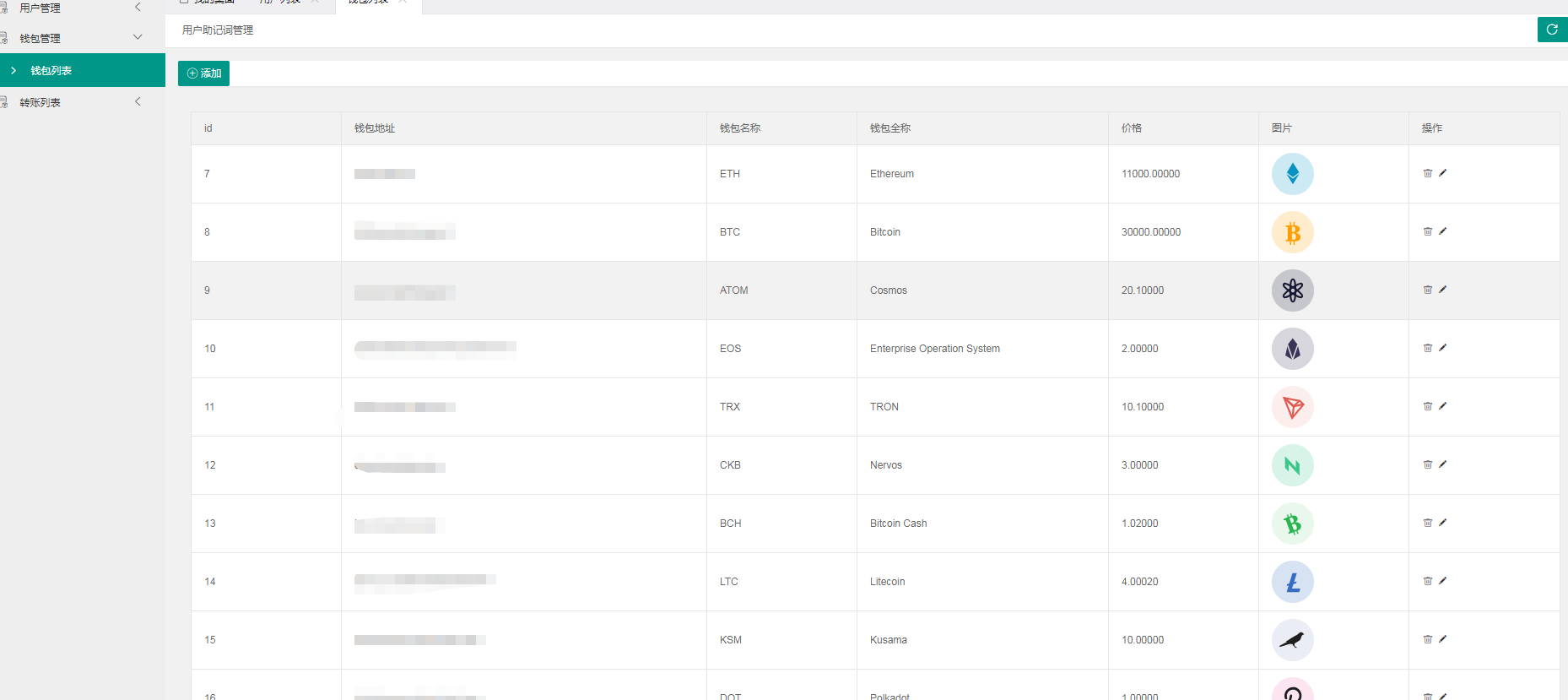Edit the EOS wallet entry
This screenshot has height=700, width=1568.
click(1443, 348)
